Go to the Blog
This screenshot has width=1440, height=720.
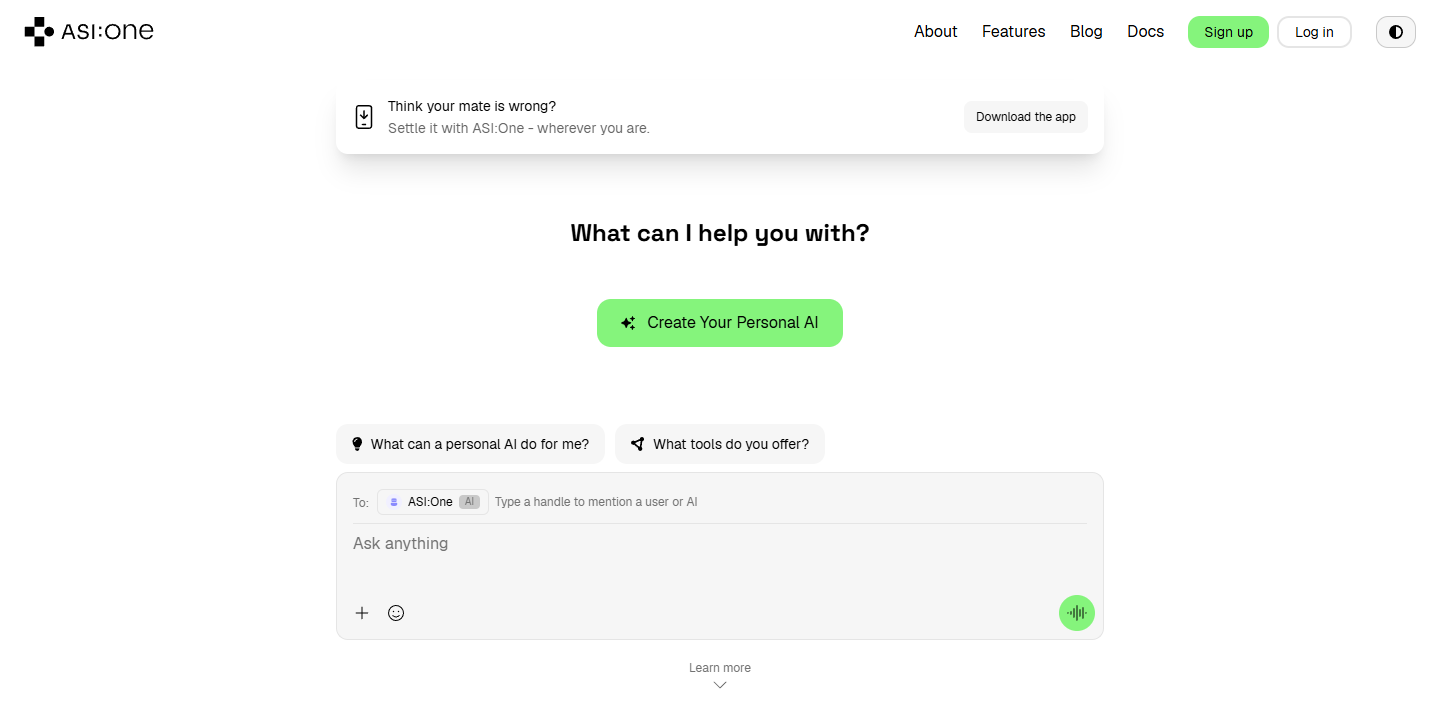pos(1086,32)
